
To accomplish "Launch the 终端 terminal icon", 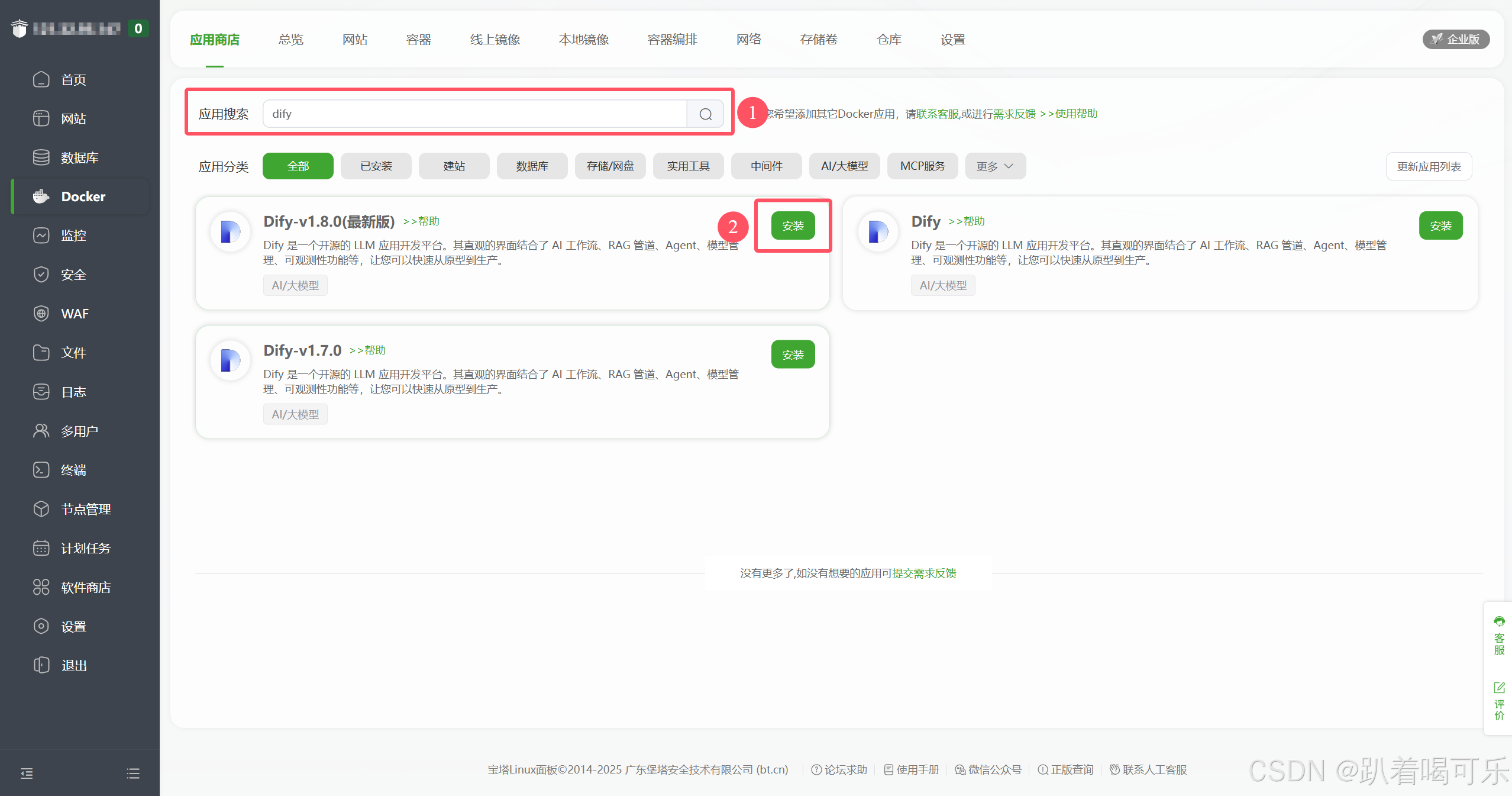I will 41,470.
